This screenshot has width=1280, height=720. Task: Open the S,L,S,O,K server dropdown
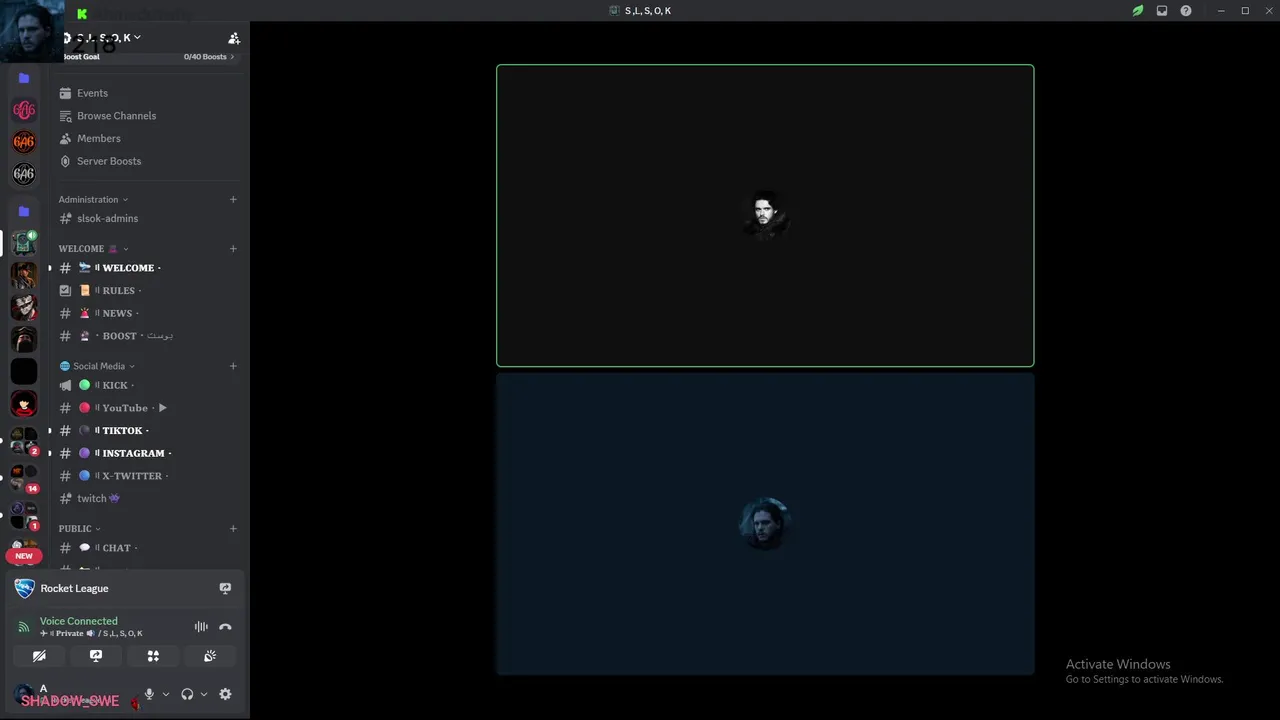tap(108, 38)
